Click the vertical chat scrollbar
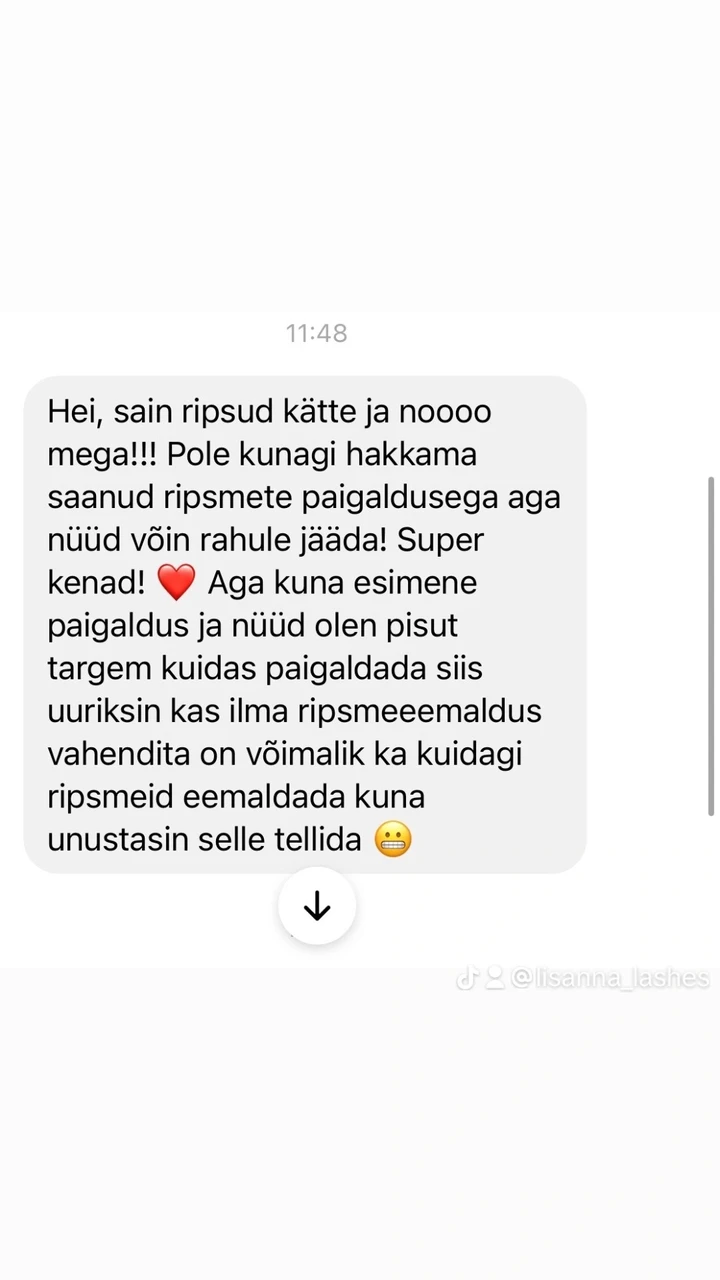Viewport: 720px width, 1280px height. click(711, 646)
